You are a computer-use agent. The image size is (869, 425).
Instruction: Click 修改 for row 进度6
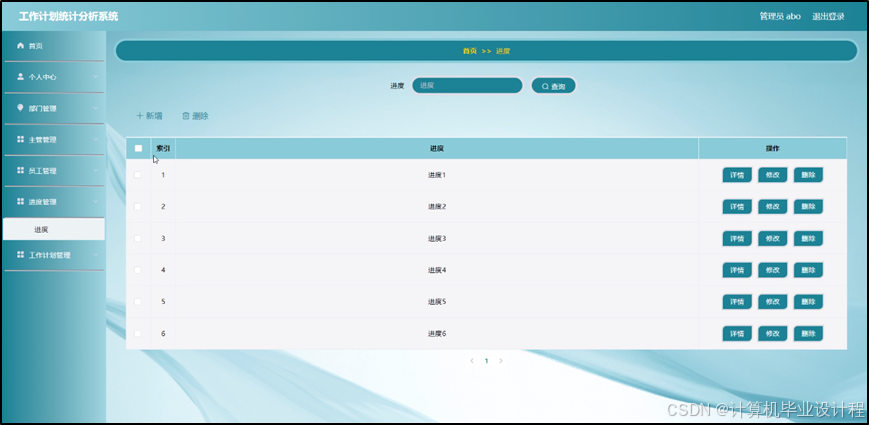tap(773, 333)
